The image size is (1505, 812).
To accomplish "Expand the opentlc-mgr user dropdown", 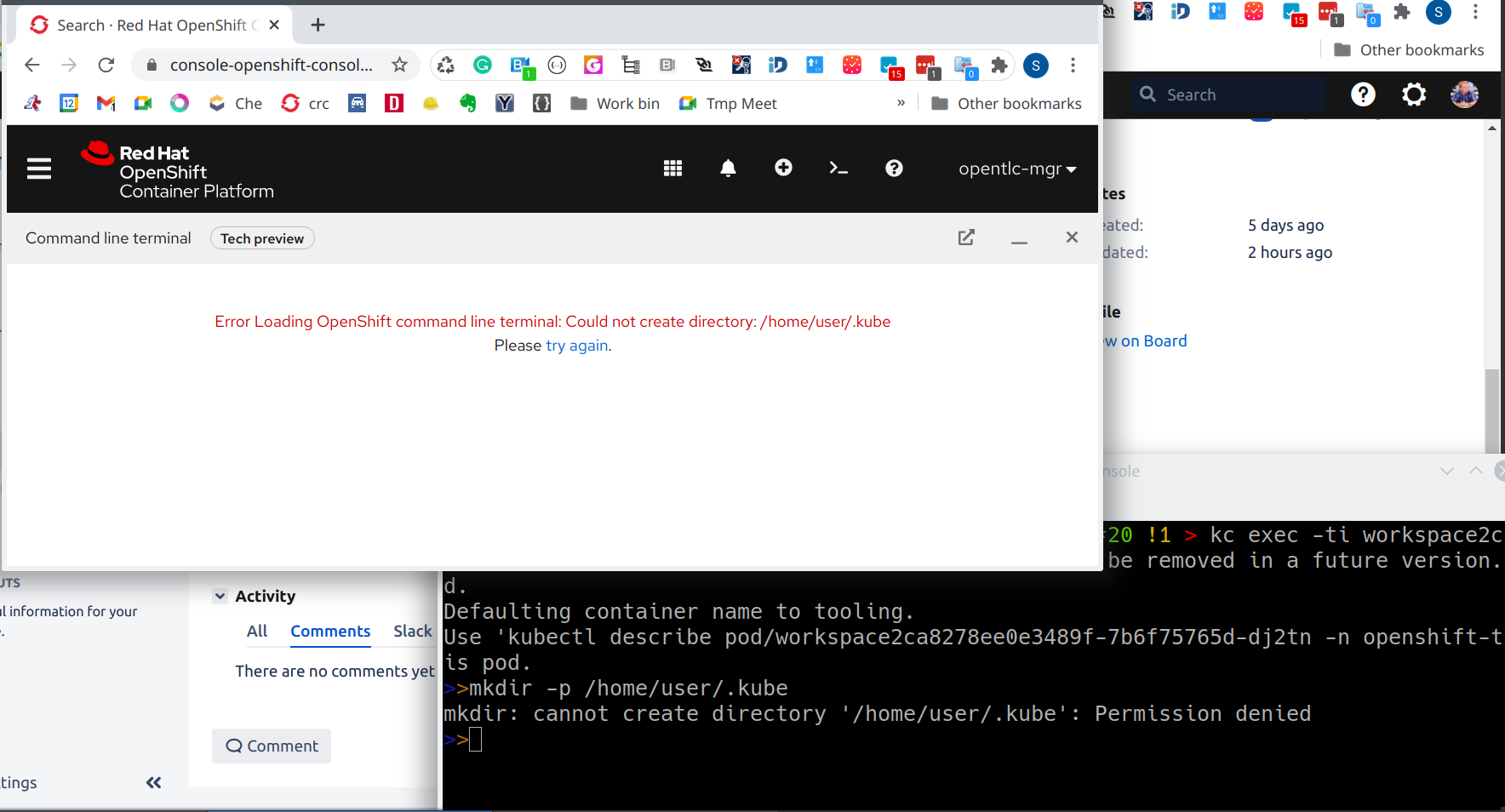I will coord(1017,169).
